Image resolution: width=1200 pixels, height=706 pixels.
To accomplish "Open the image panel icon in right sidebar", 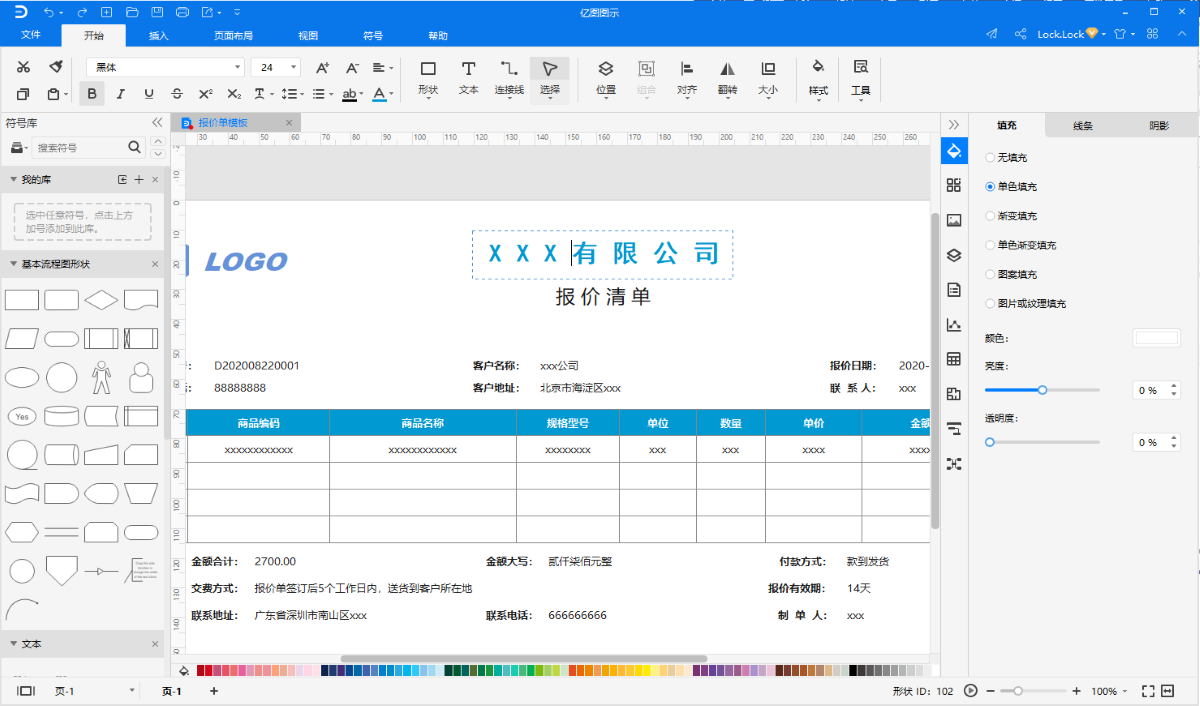I will click(954, 220).
